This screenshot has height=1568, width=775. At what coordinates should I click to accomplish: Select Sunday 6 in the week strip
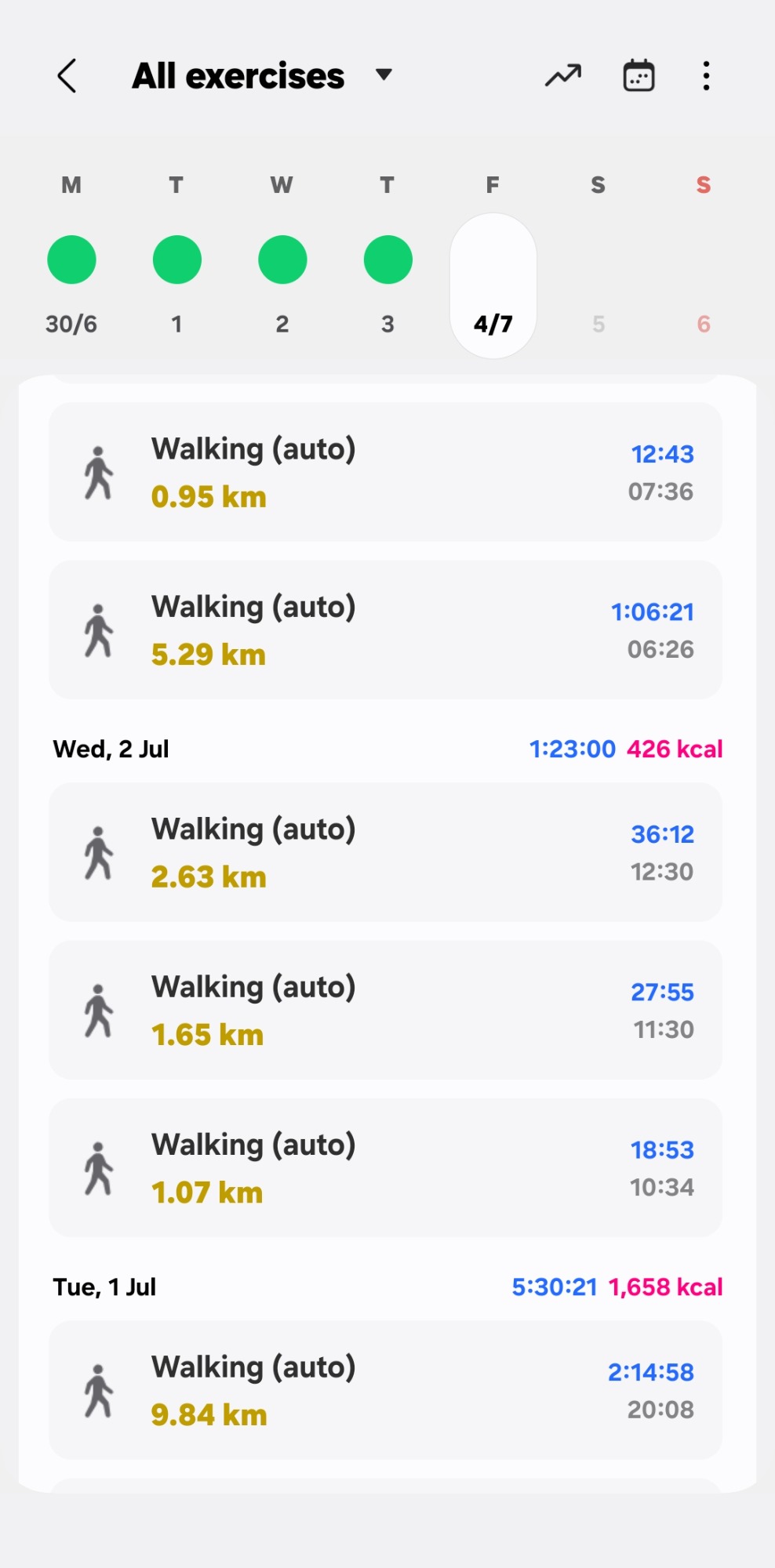(704, 324)
